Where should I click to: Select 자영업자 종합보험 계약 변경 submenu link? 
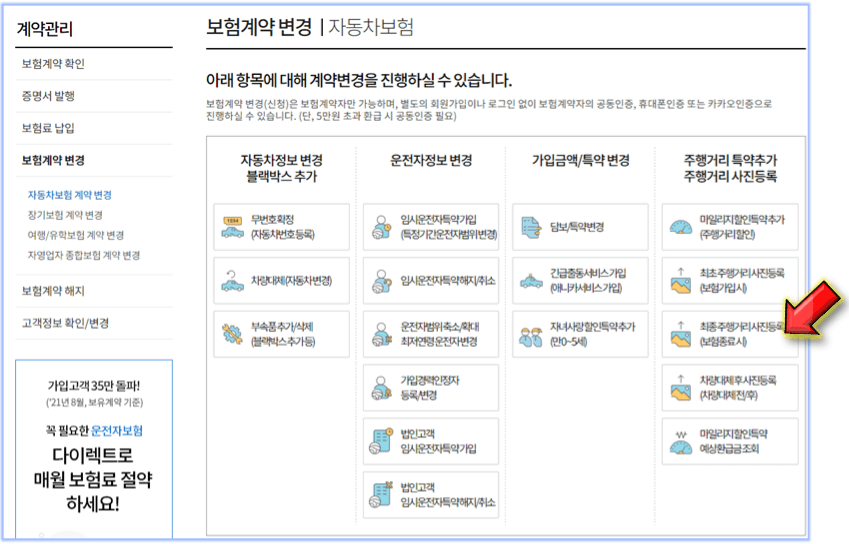84,255
